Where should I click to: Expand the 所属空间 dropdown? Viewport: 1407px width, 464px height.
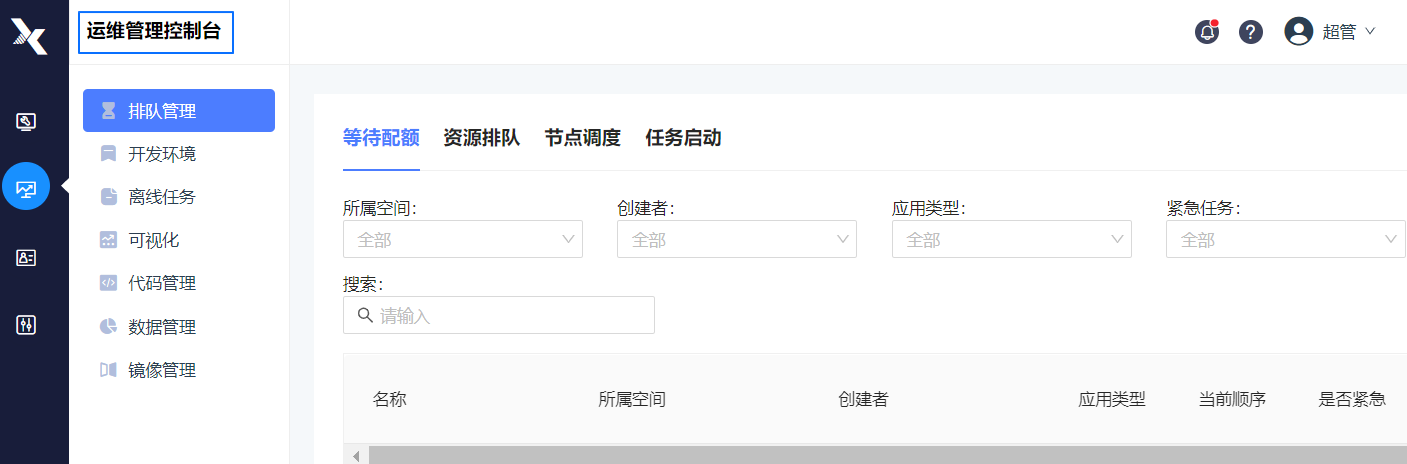(x=463, y=239)
